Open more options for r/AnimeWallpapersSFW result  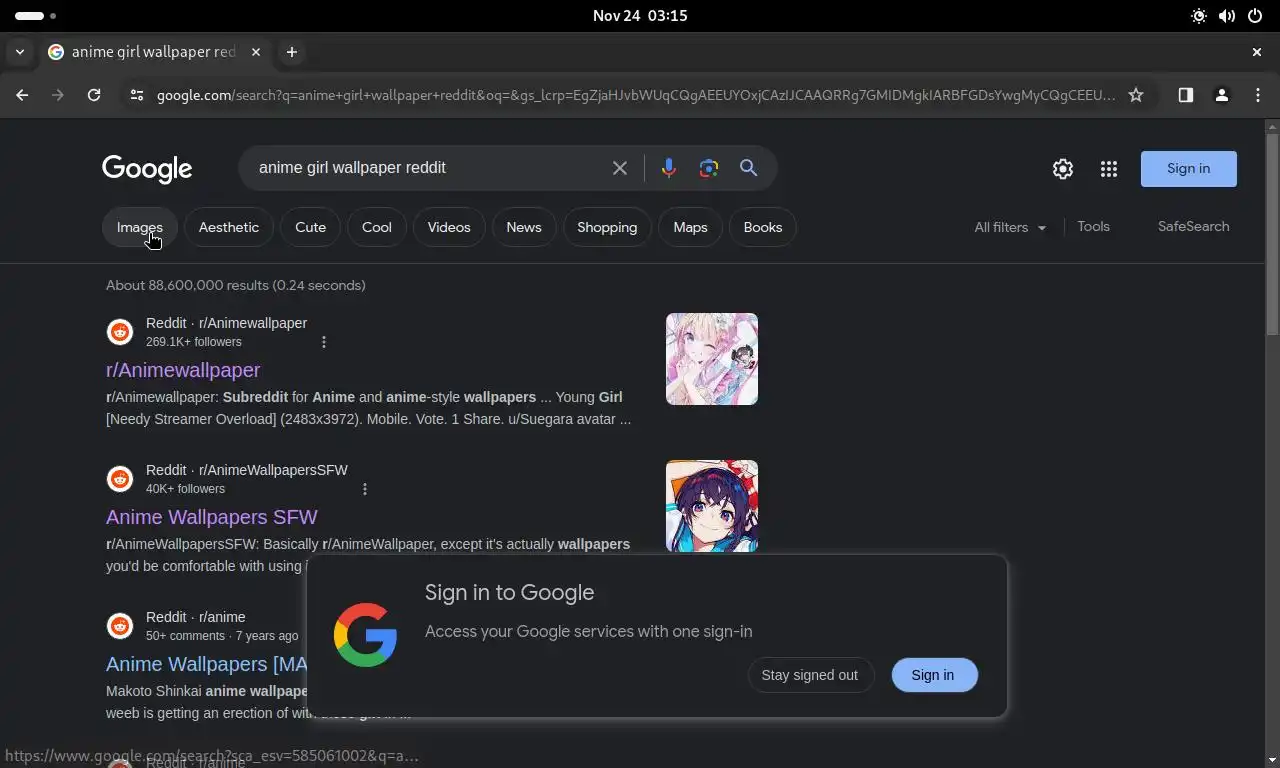(x=365, y=489)
